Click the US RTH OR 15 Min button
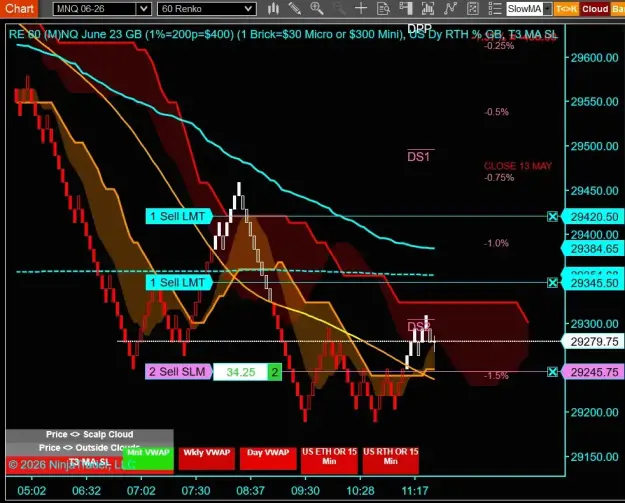Screen dimensions: 625x503 [391, 459]
